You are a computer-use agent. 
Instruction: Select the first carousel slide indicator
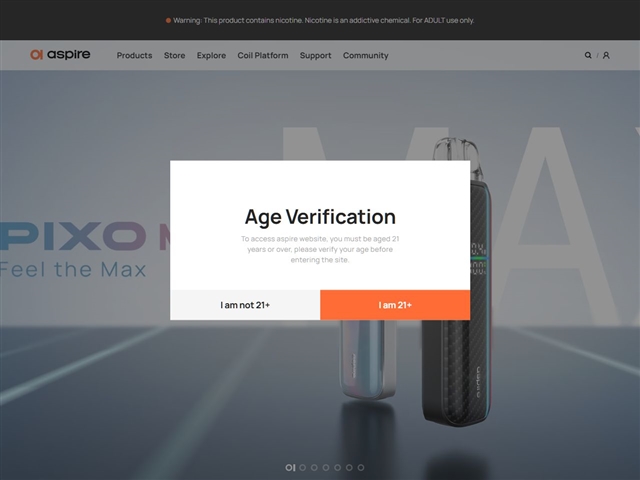290,468
